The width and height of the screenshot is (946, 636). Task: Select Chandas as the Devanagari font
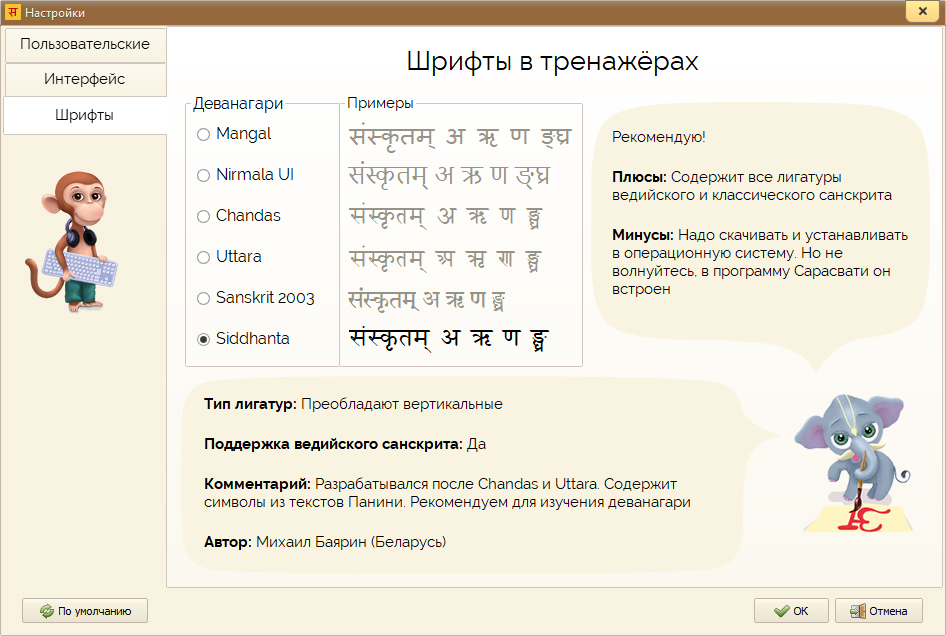pos(204,216)
